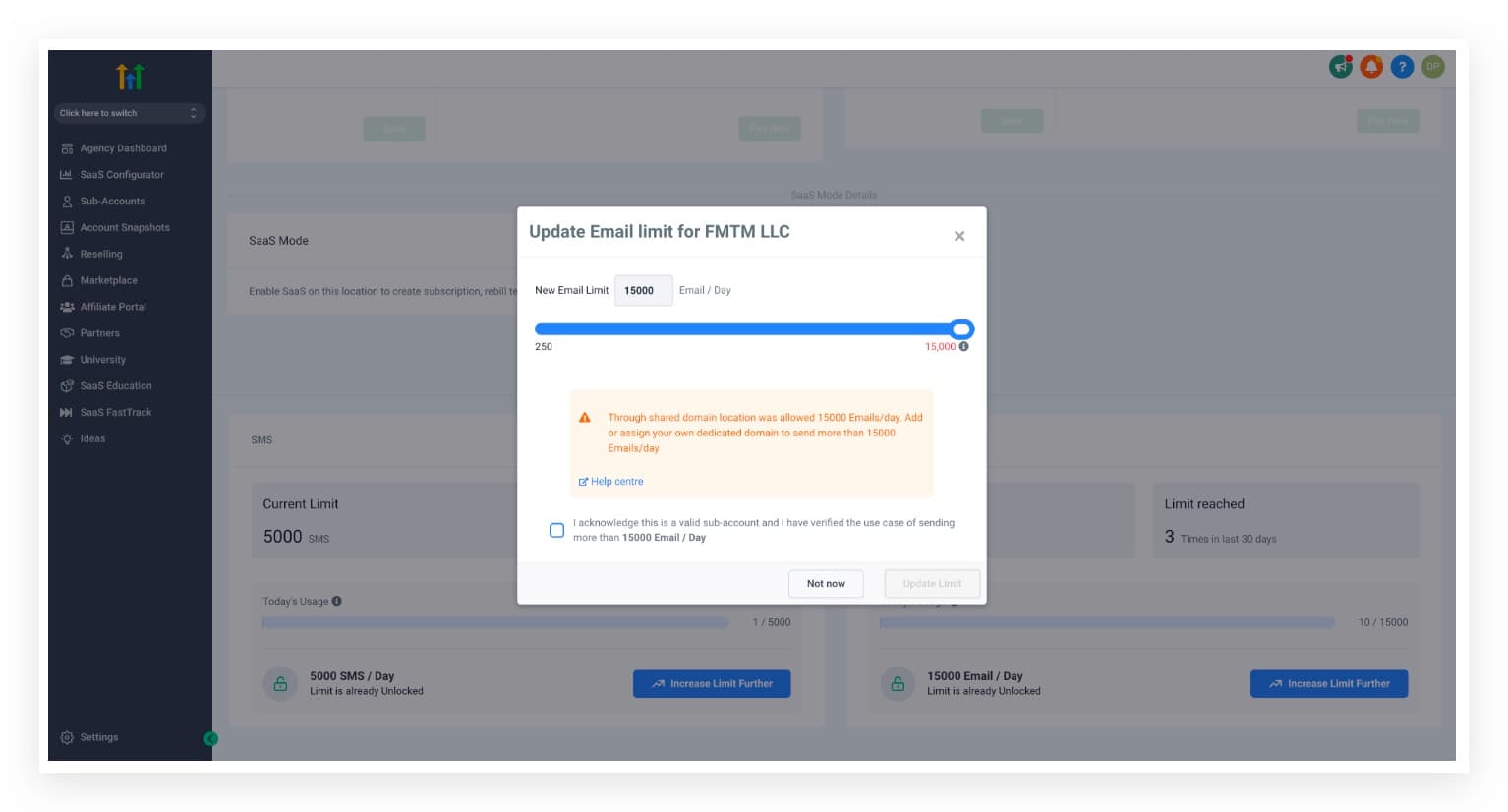Click the Not now button
This screenshot has width=1508, height=812.
tap(826, 583)
